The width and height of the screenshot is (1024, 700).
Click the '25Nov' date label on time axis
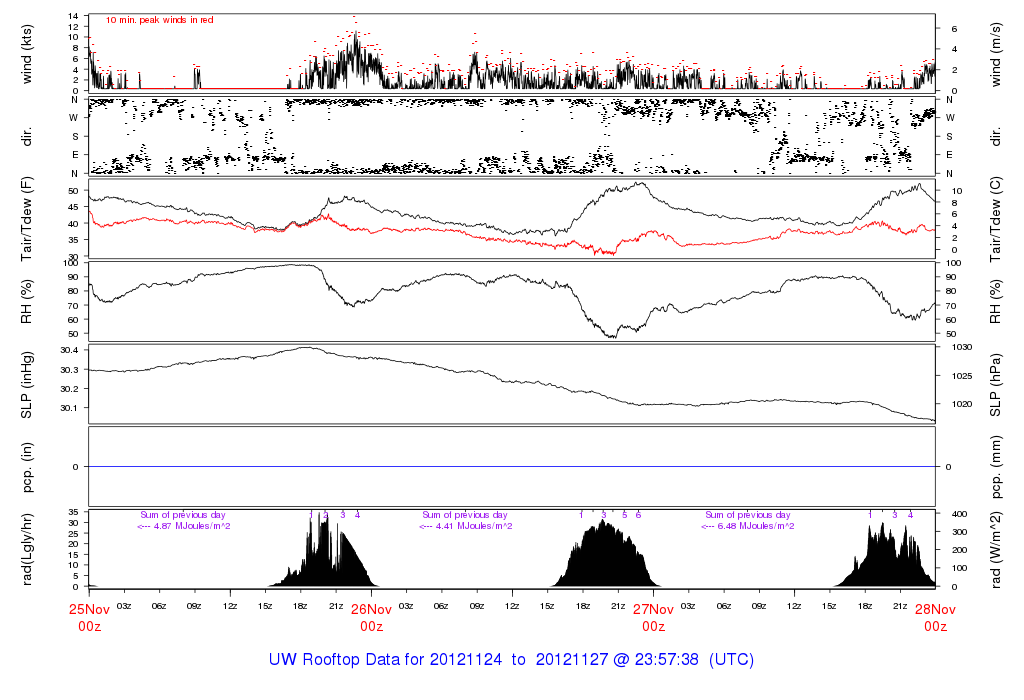89,609
